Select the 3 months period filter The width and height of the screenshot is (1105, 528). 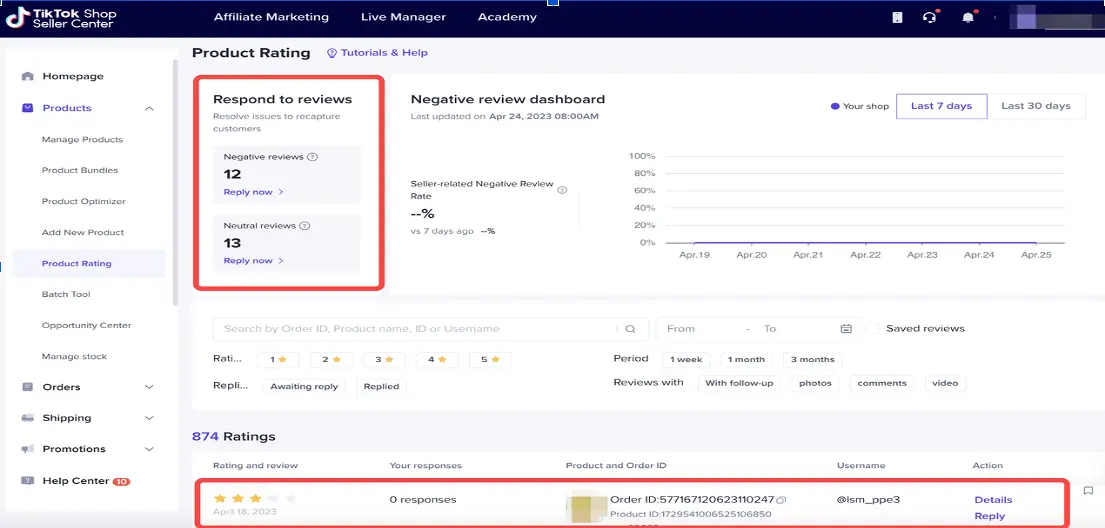pyautogui.click(x=813, y=360)
